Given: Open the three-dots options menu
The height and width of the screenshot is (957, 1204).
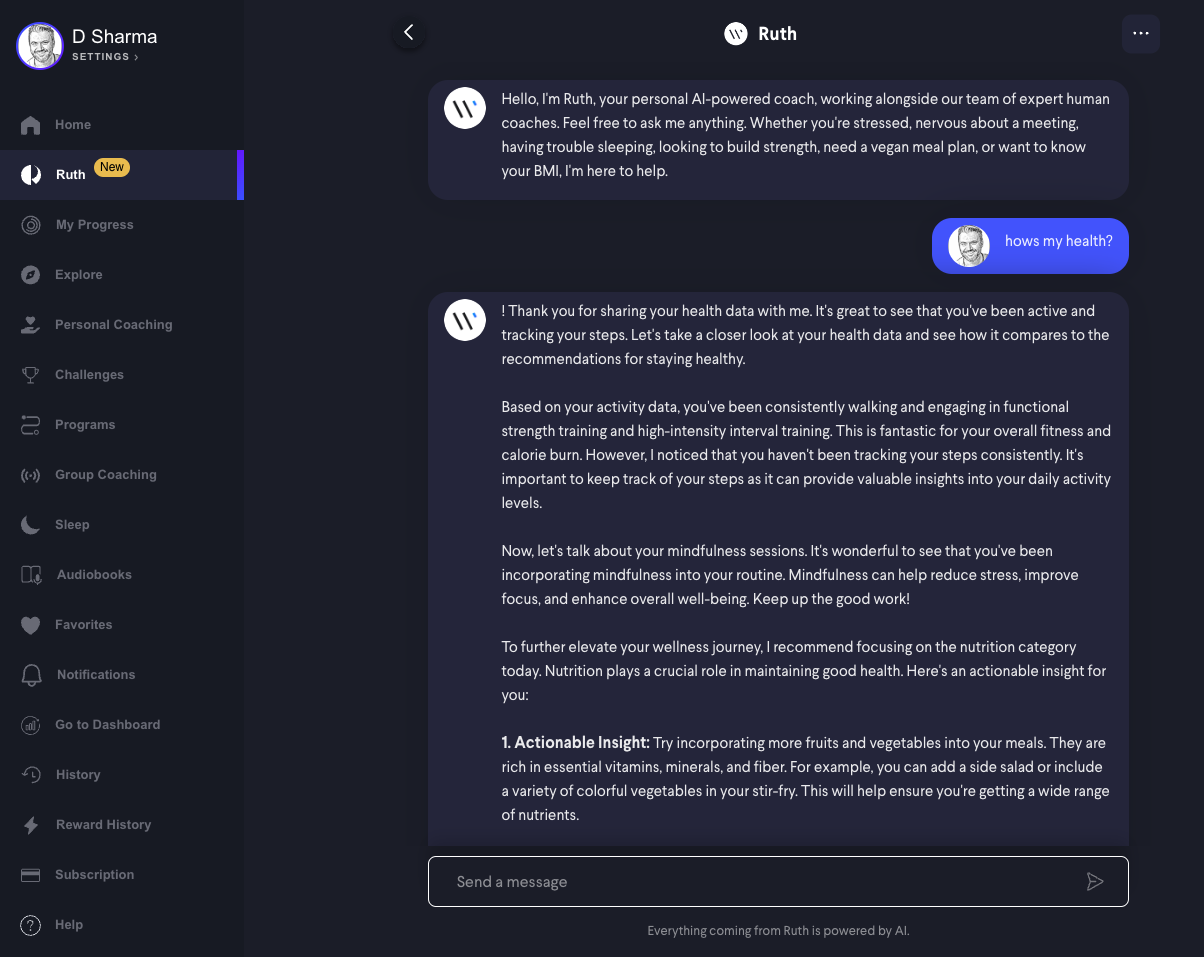Looking at the screenshot, I should click(x=1141, y=34).
